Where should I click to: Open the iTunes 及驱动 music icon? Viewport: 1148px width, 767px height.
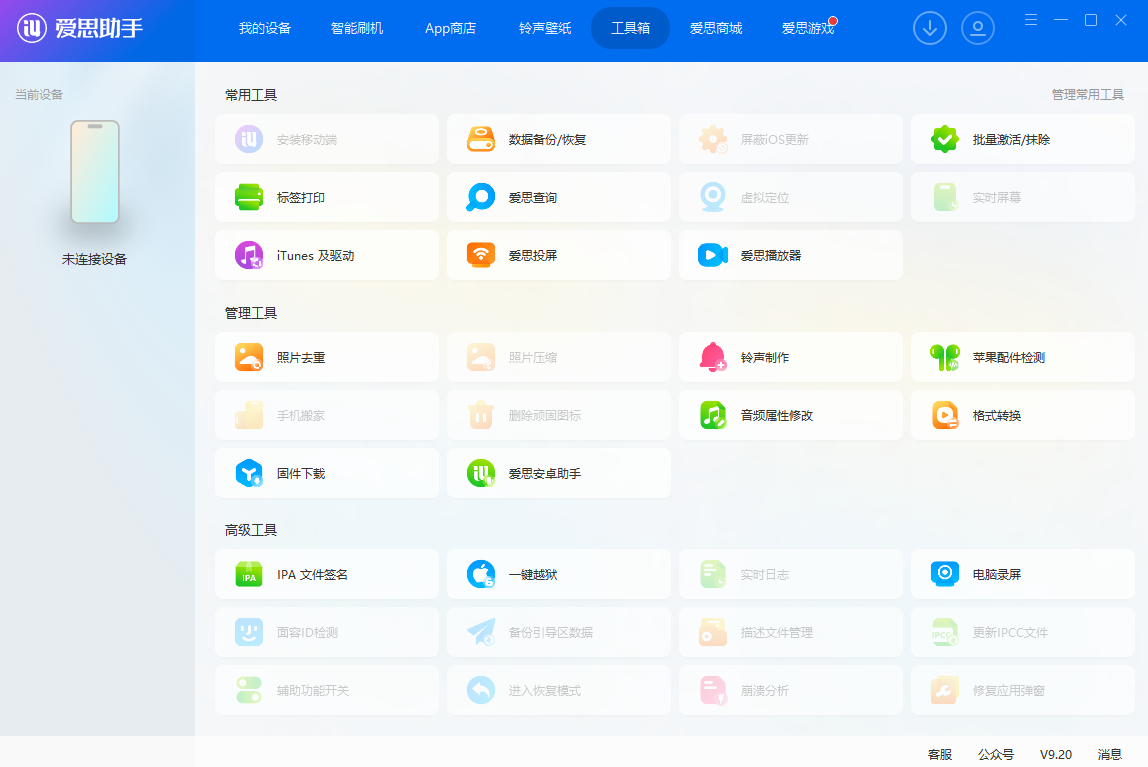(x=249, y=255)
